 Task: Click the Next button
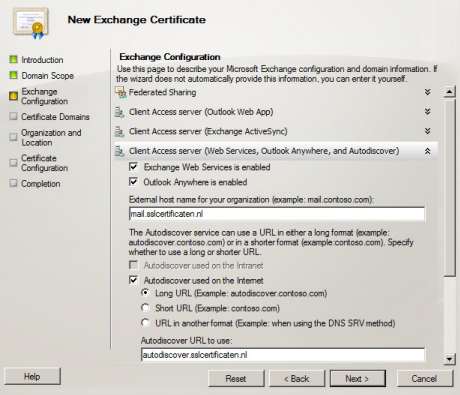(x=358, y=379)
